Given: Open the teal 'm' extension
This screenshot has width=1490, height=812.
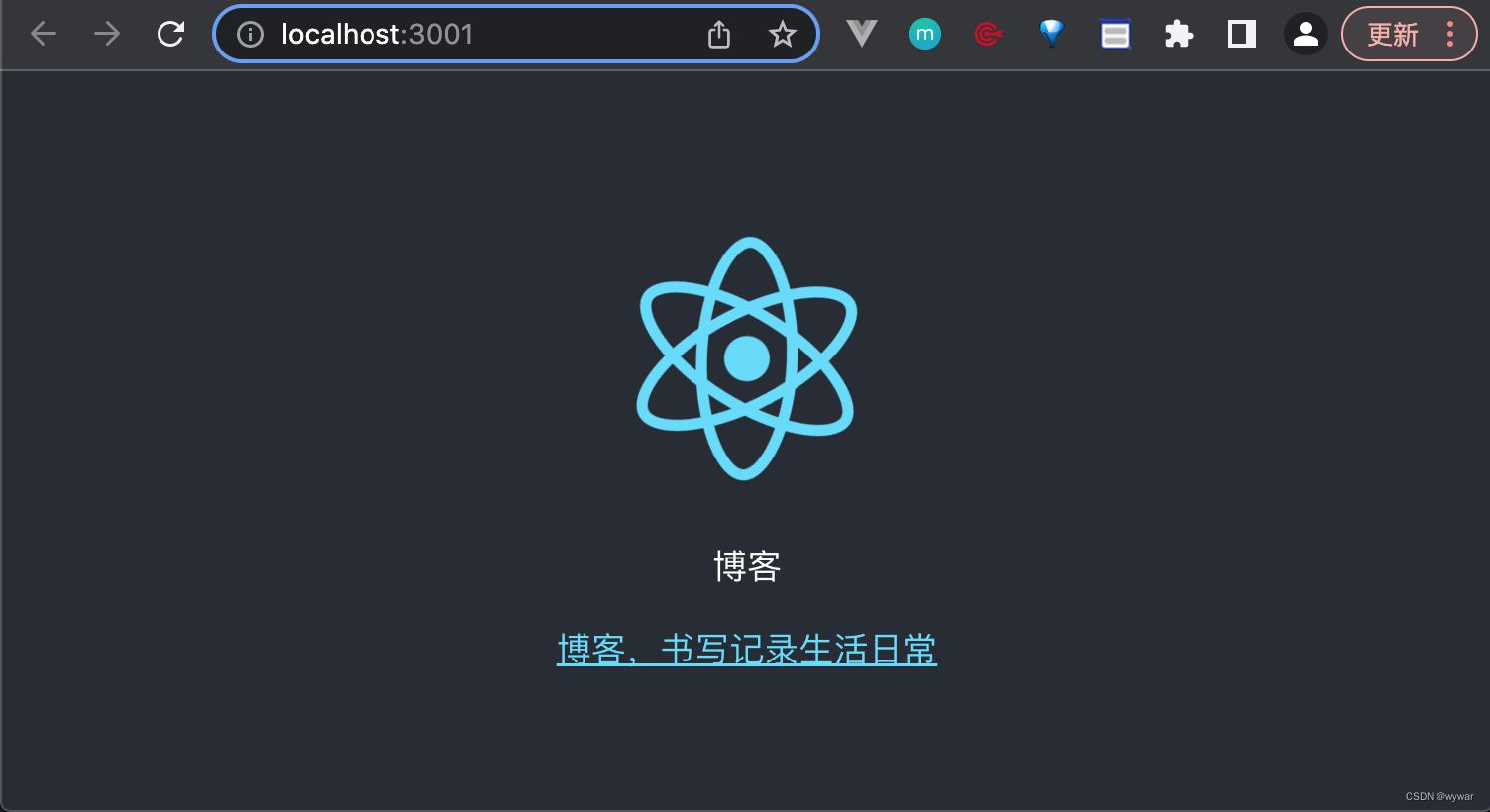Looking at the screenshot, I should [925, 34].
